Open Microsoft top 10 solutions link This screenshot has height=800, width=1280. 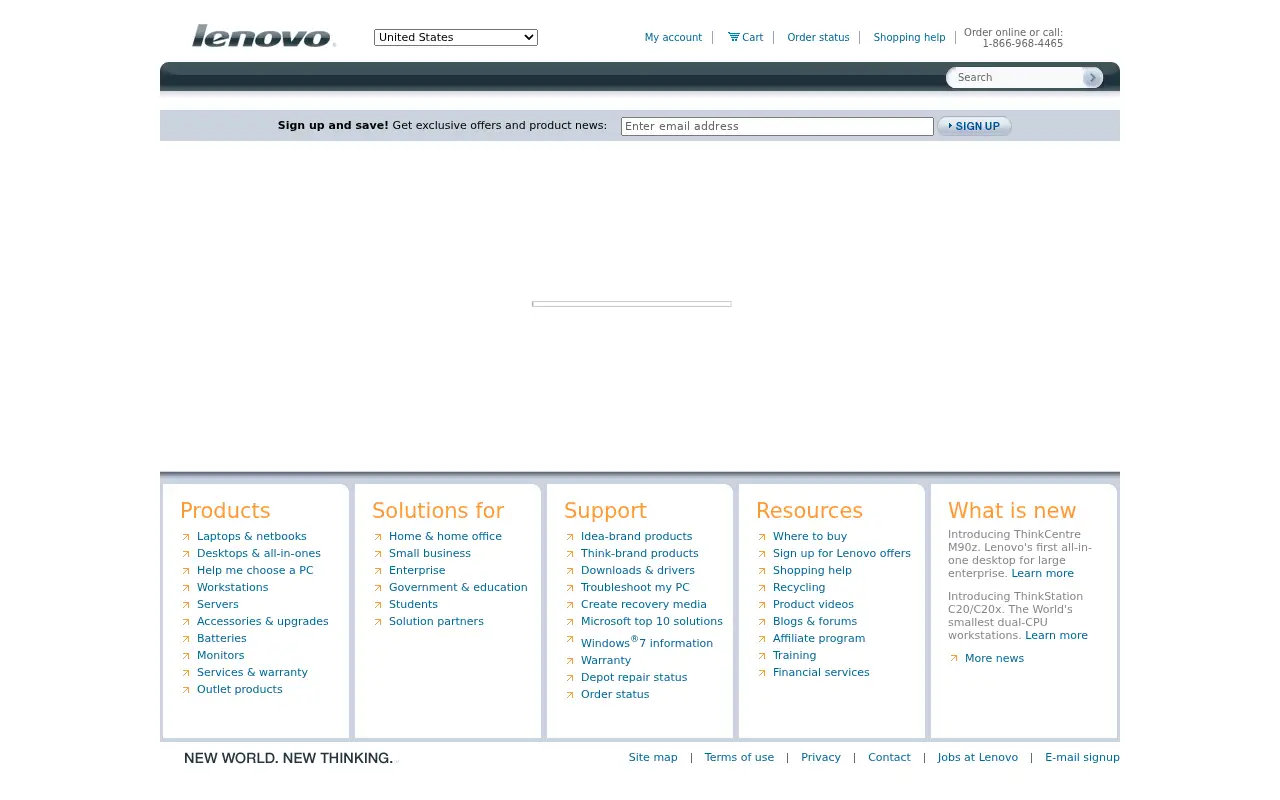pos(652,622)
